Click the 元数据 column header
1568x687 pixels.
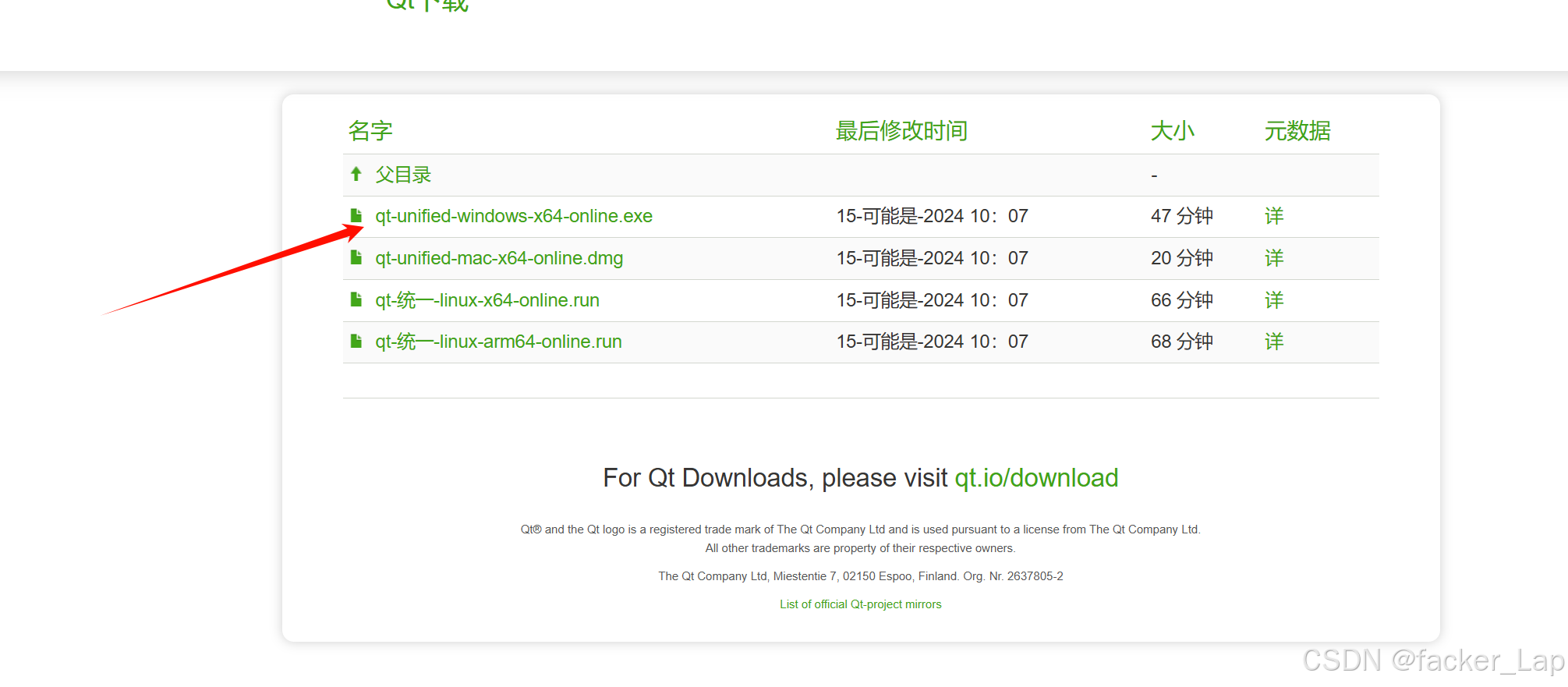[1297, 131]
